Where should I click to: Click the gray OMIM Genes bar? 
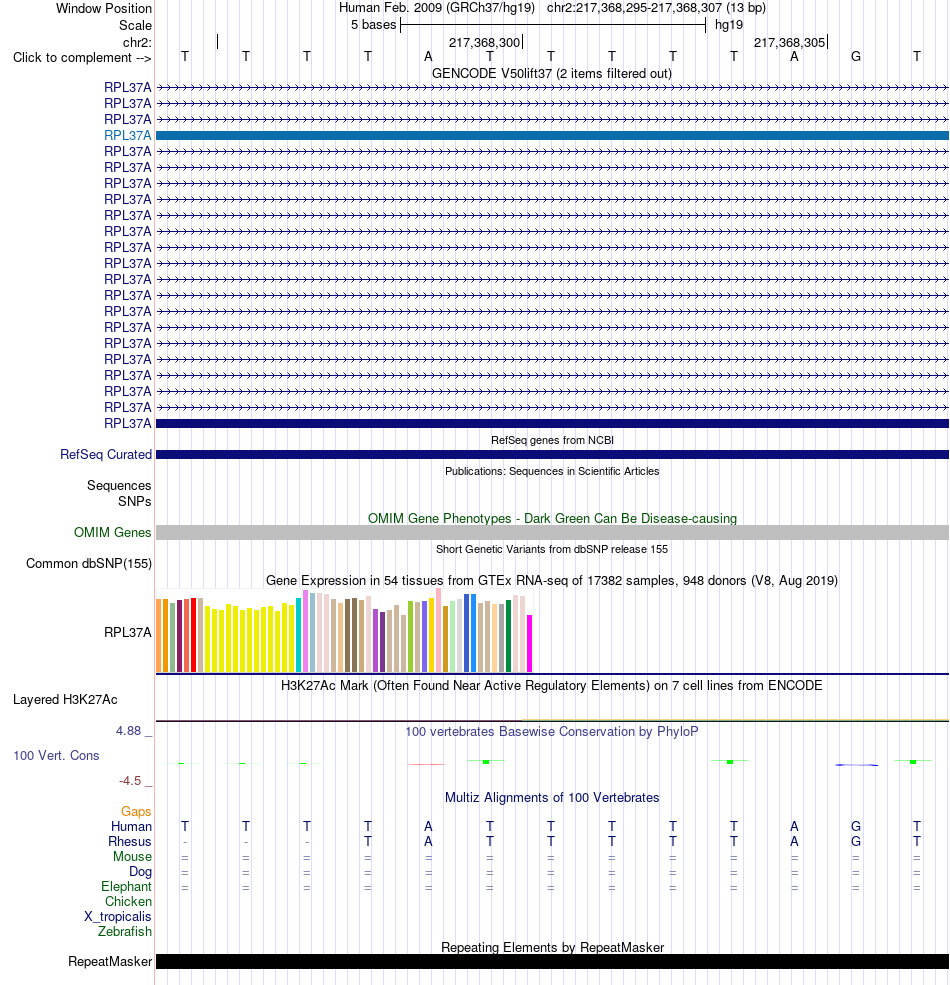[x=552, y=532]
